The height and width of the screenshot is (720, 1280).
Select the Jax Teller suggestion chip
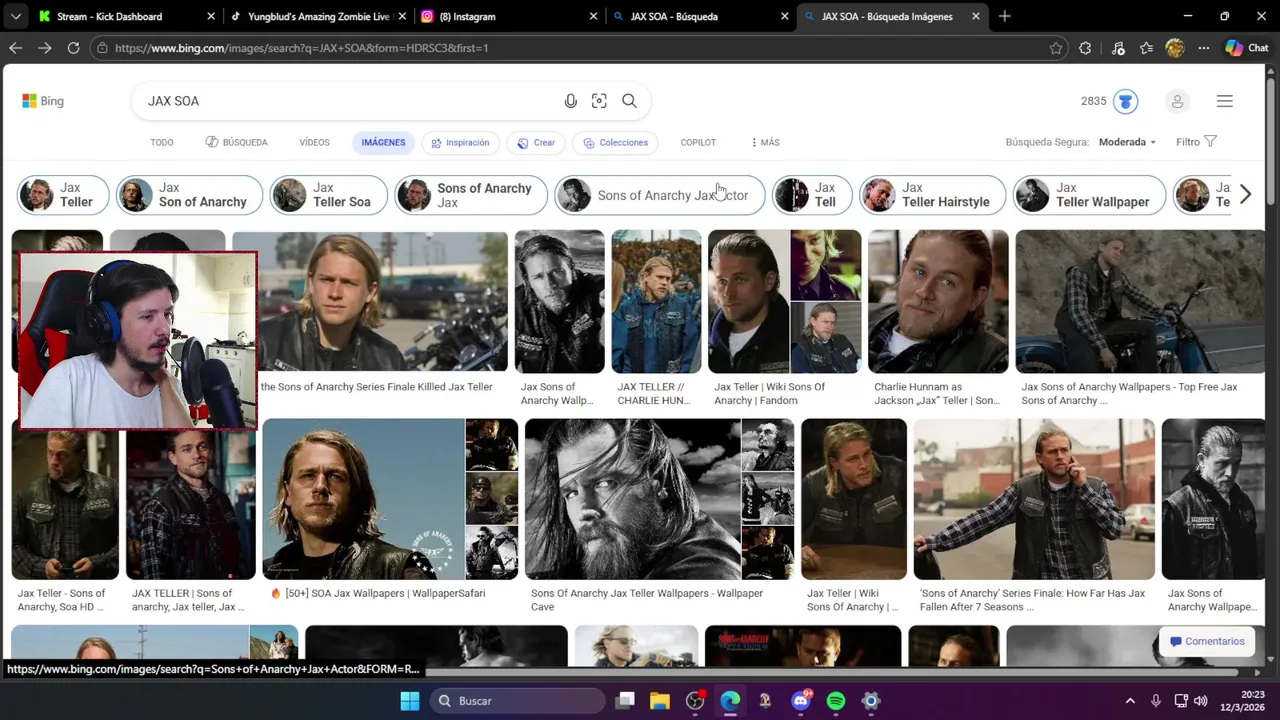tap(62, 195)
